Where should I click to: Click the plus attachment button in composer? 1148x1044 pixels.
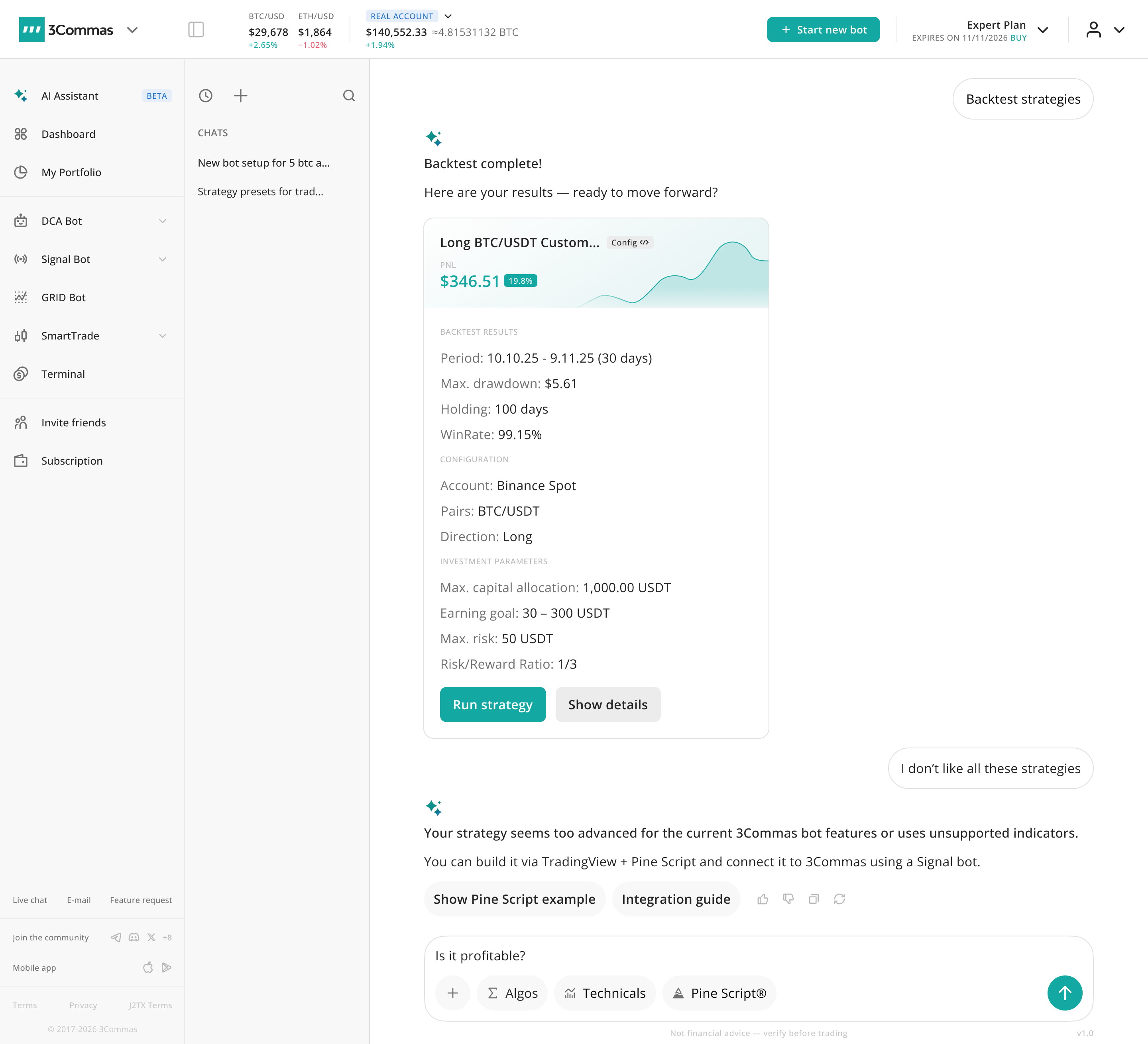(x=453, y=993)
